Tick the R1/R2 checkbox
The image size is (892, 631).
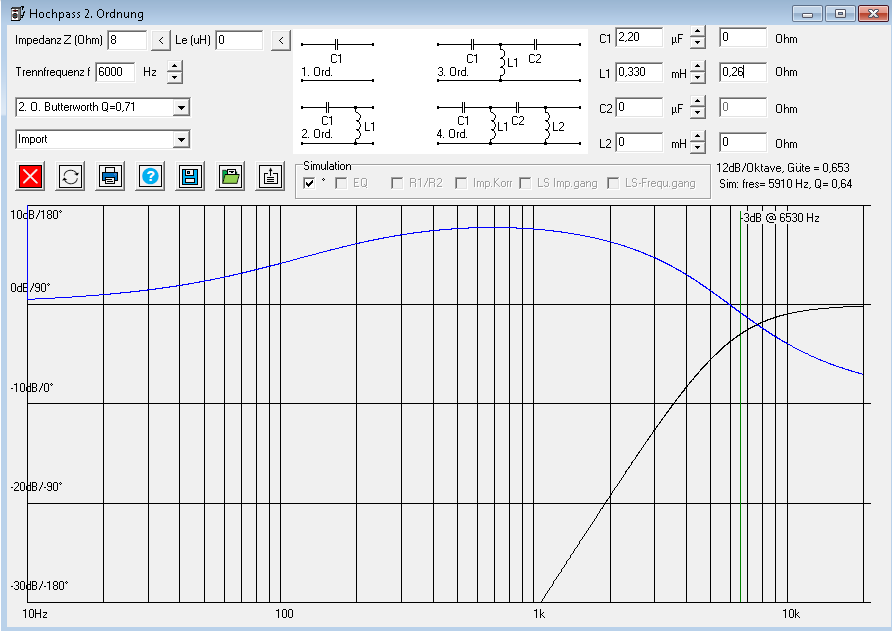tap(397, 183)
